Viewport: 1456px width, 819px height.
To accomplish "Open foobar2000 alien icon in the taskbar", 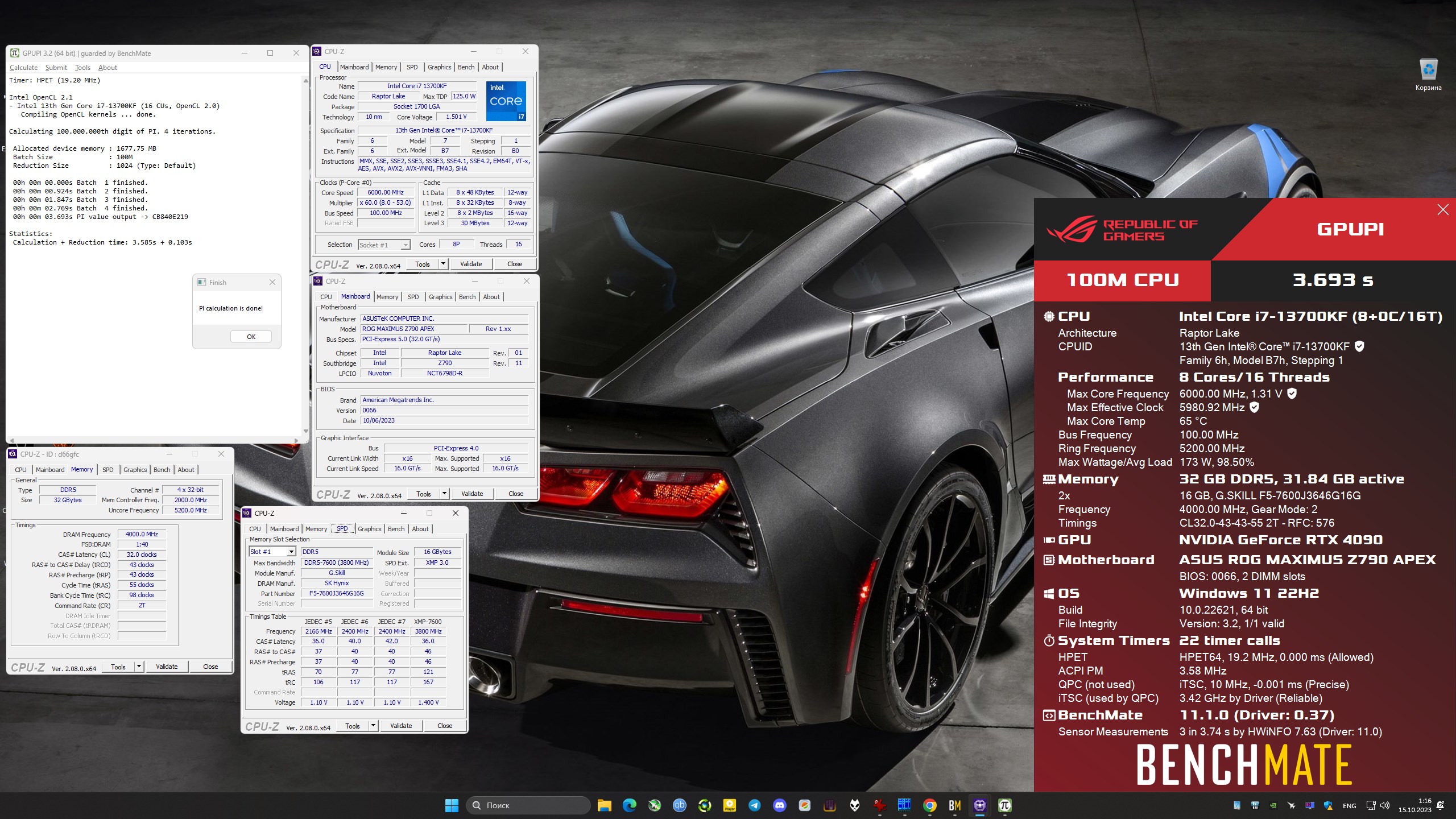I will coord(854,805).
